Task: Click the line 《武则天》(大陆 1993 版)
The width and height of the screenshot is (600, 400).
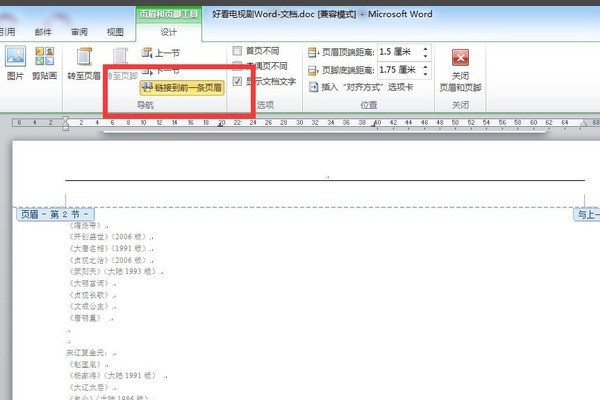Action: coord(115,272)
